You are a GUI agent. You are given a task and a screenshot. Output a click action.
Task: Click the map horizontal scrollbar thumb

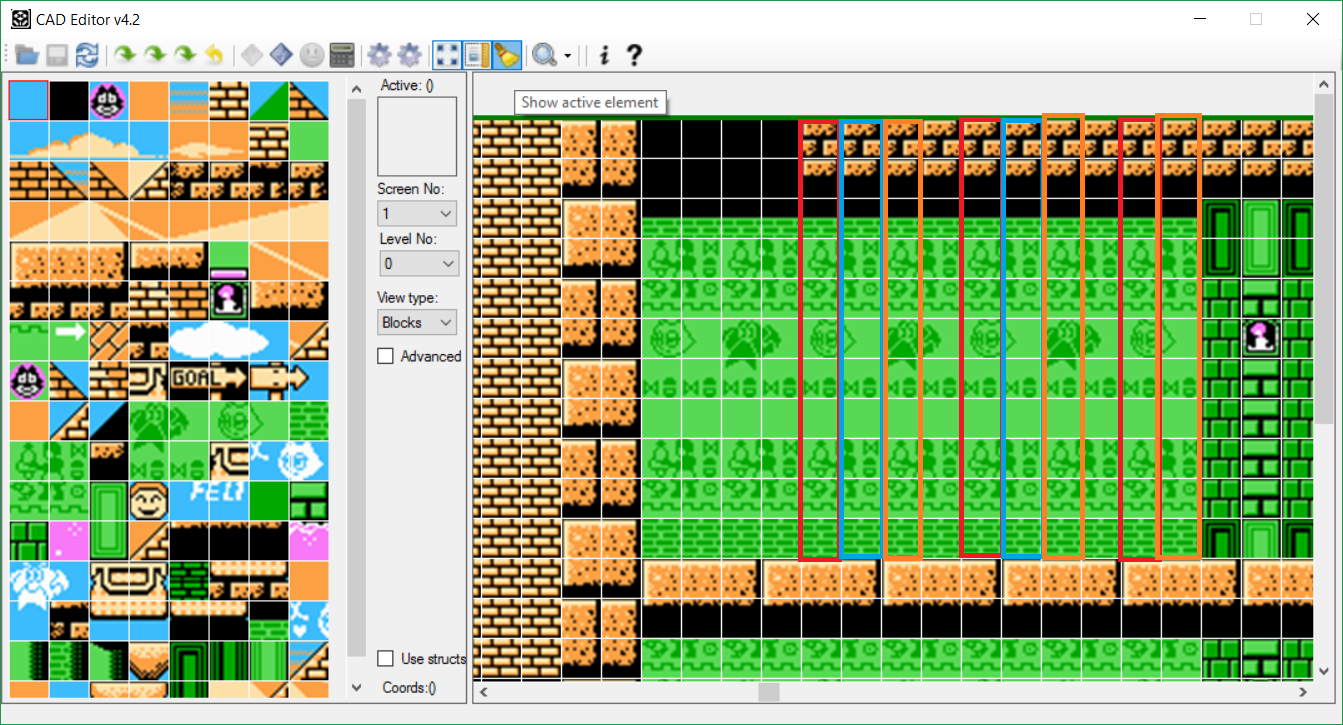point(768,692)
